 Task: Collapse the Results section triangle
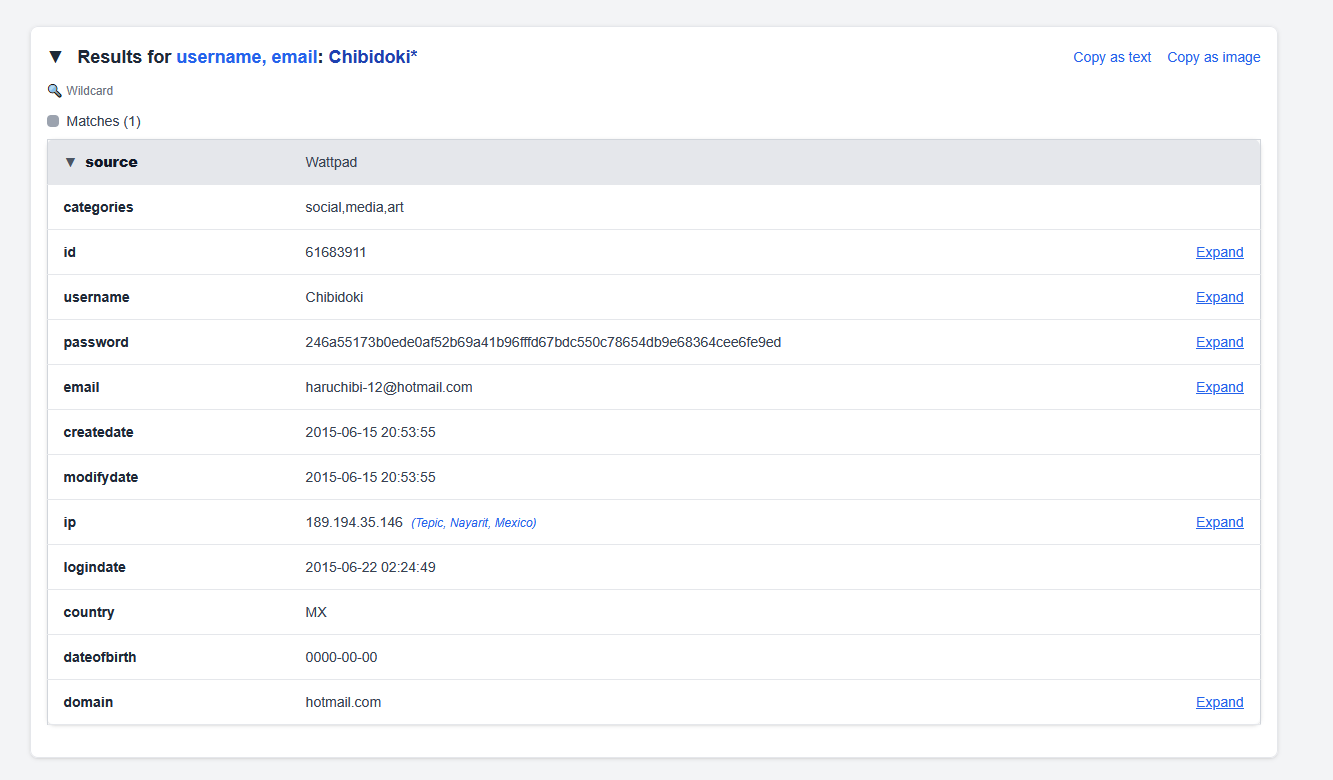[x=55, y=57]
